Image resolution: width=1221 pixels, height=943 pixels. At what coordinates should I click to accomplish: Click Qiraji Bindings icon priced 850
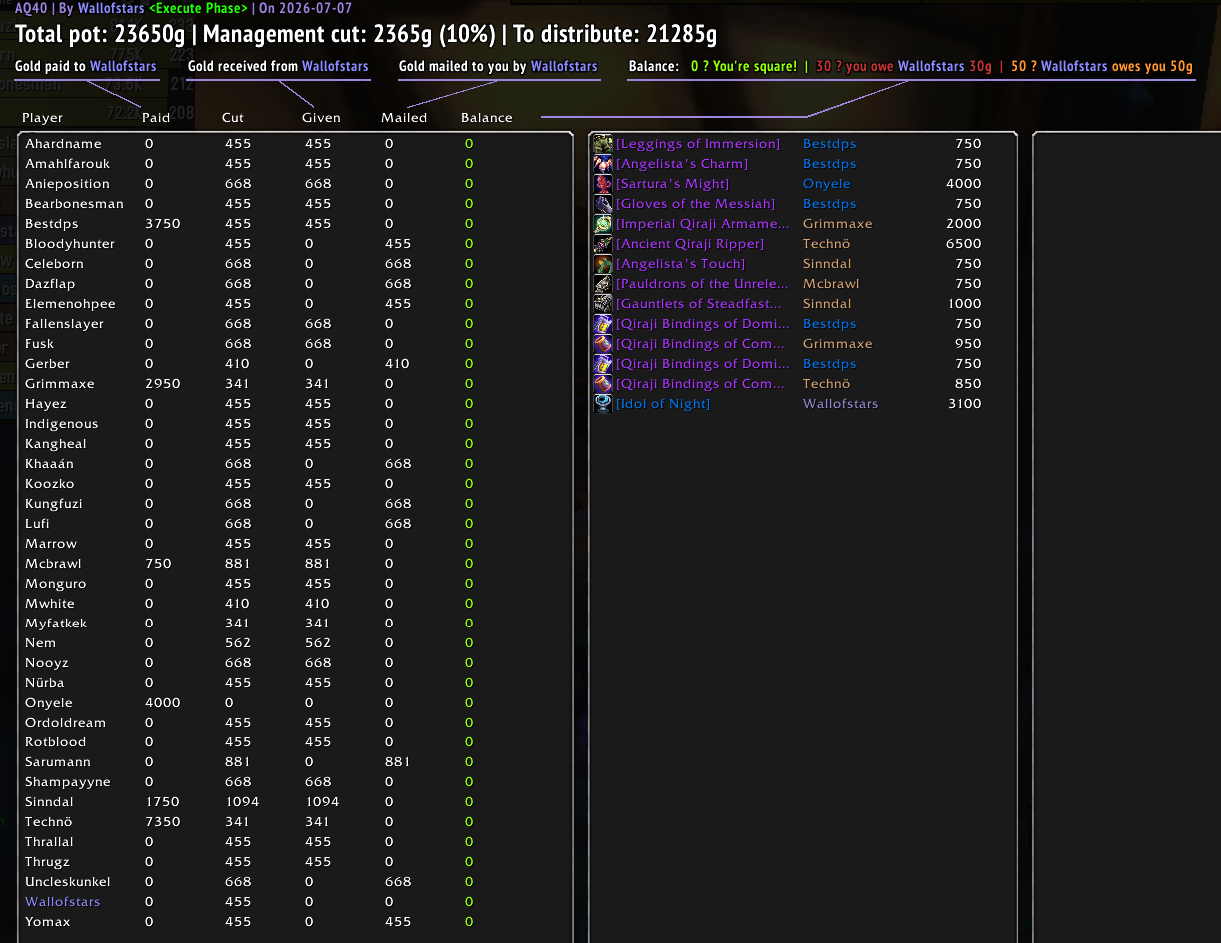pyautogui.click(x=603, y=384)
